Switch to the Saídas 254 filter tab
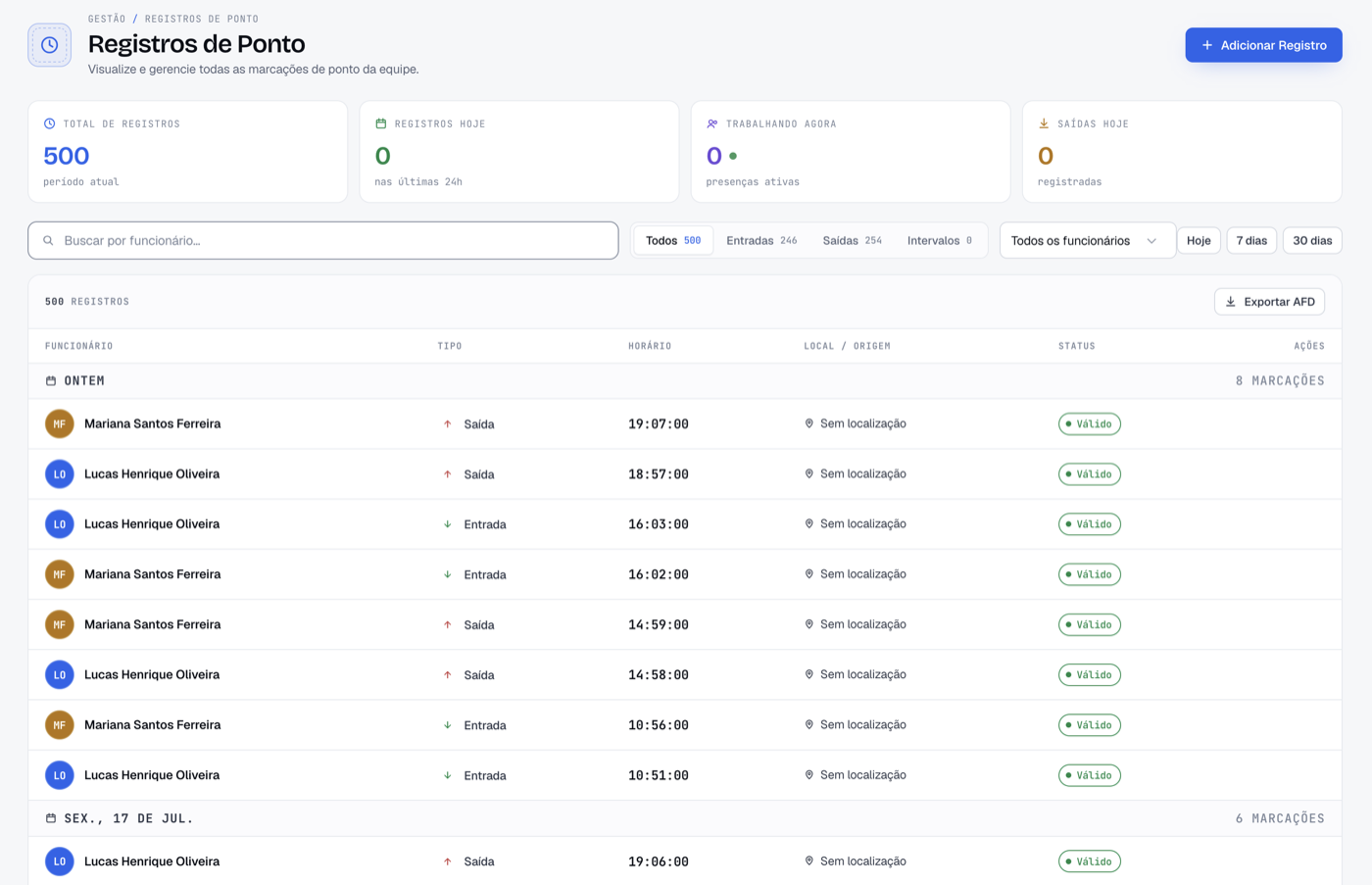 [852, 240]
